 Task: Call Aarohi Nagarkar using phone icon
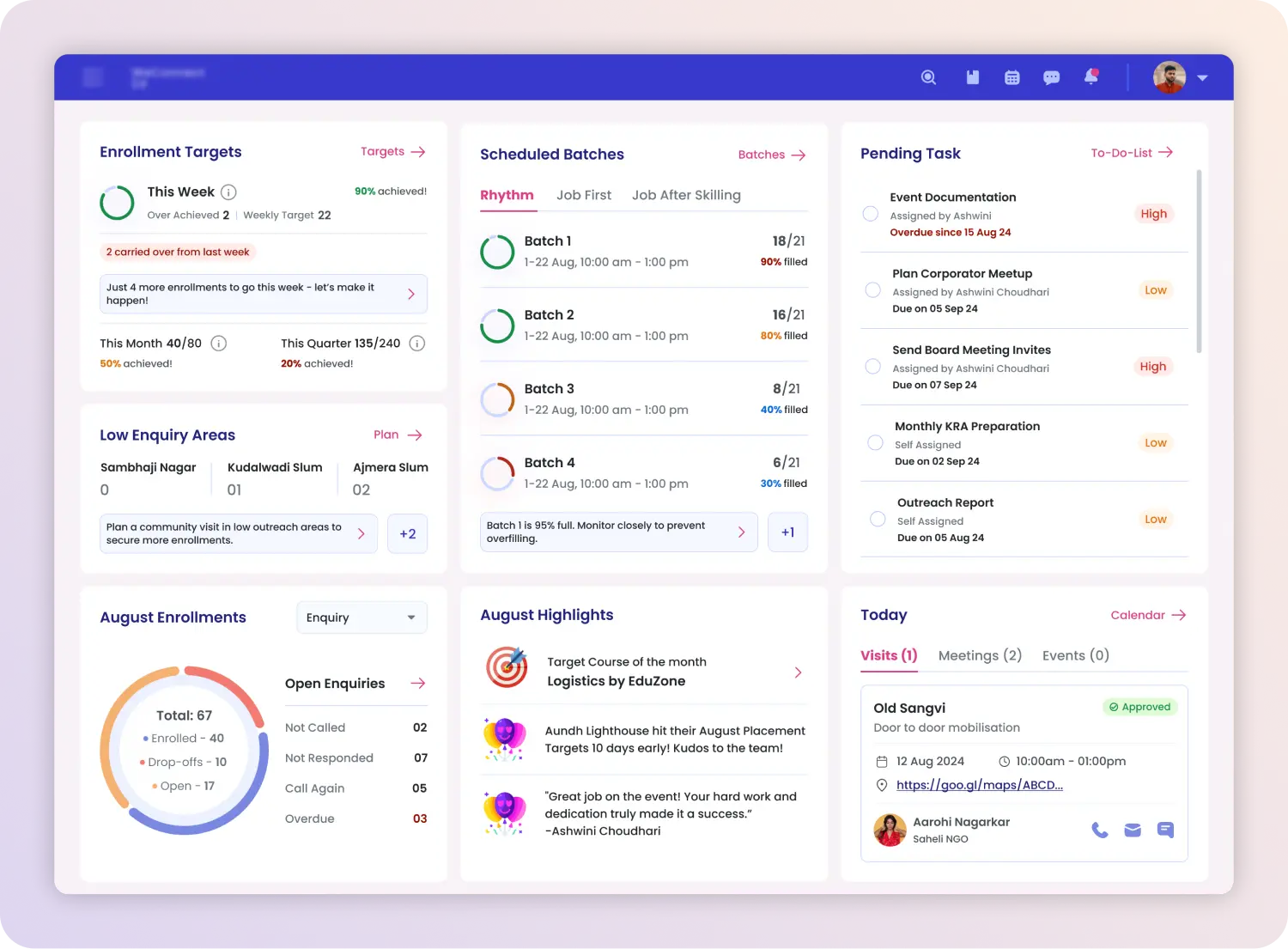[x=1099, y=830]
